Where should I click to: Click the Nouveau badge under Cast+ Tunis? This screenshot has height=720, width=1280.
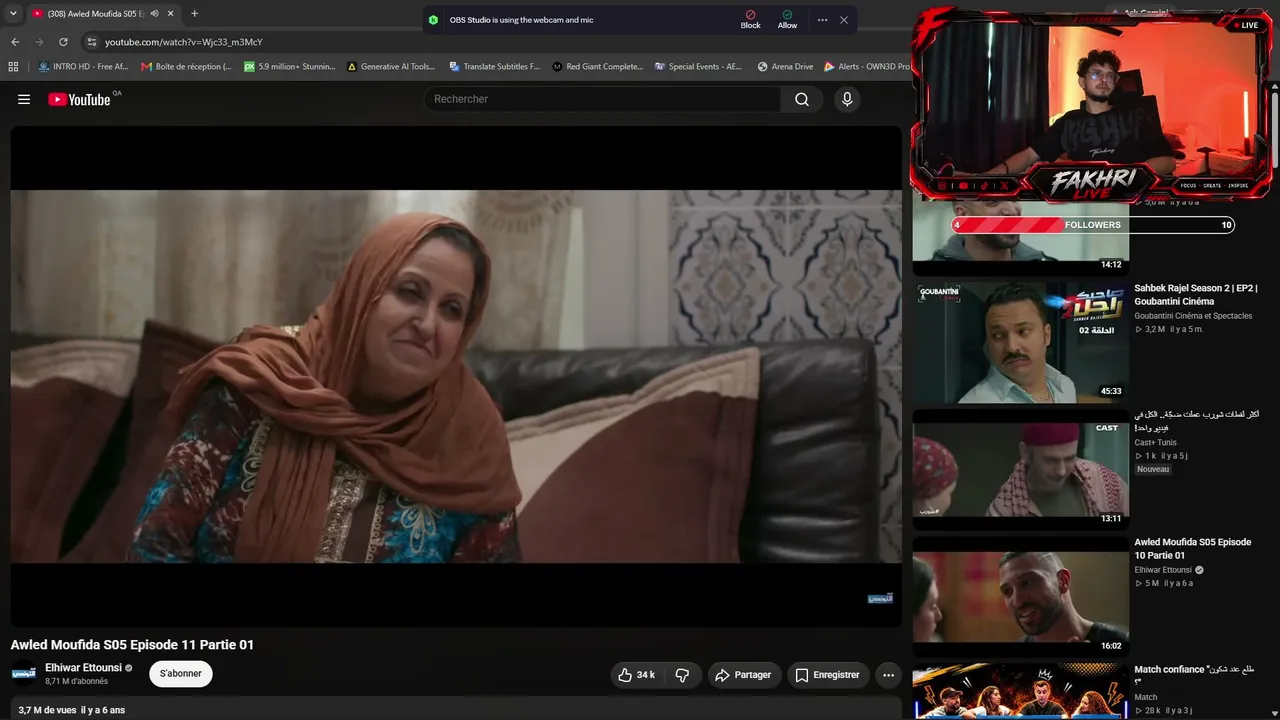(1152, 469)
